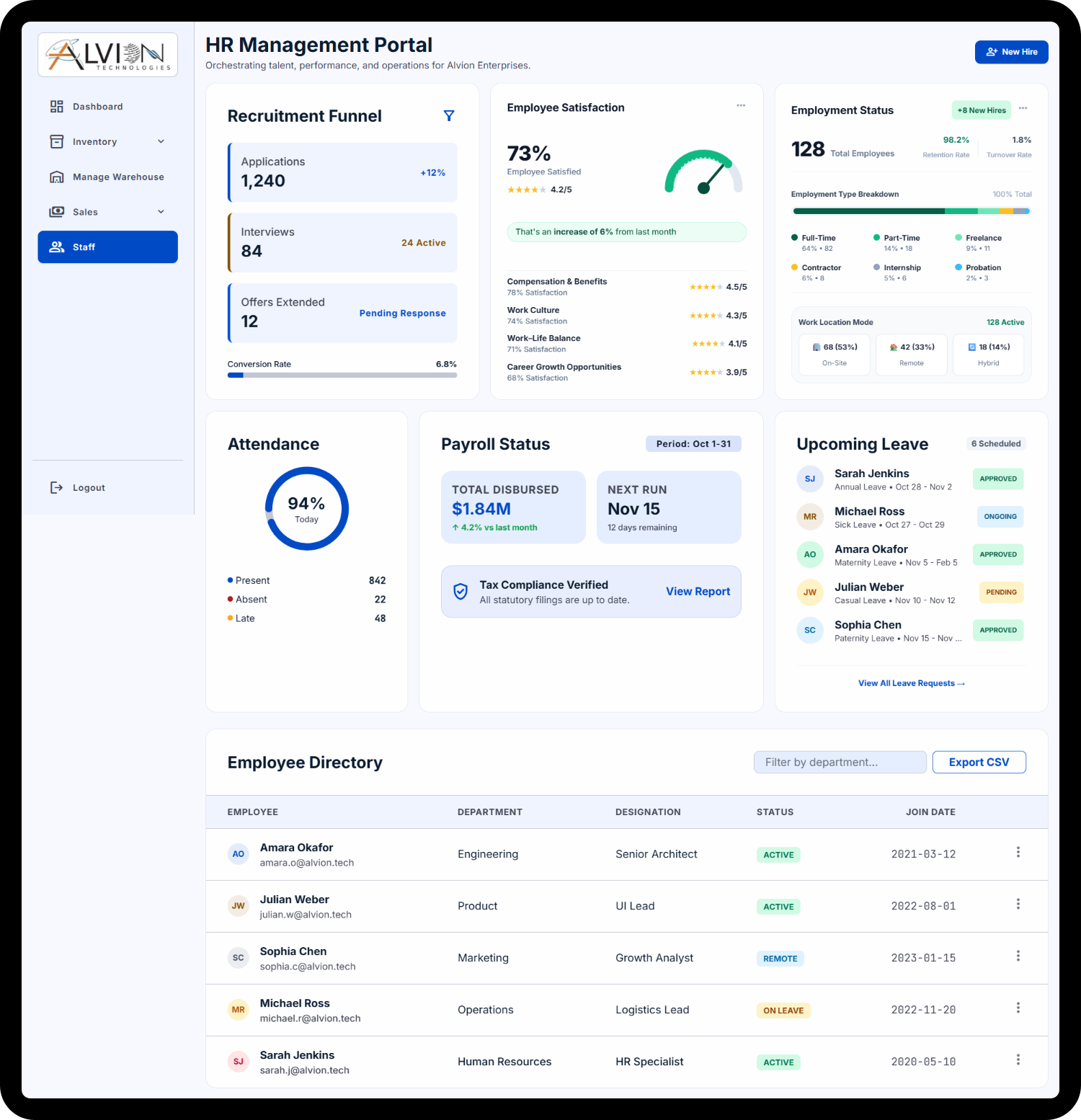Open the View Report link

point(698,592)
